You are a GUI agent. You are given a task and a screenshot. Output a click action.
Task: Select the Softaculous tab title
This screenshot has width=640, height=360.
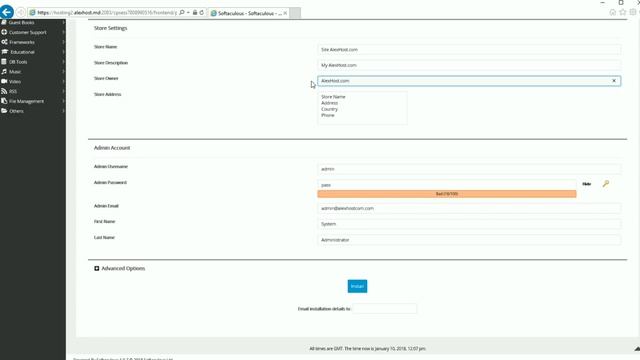tap(249, 13)
